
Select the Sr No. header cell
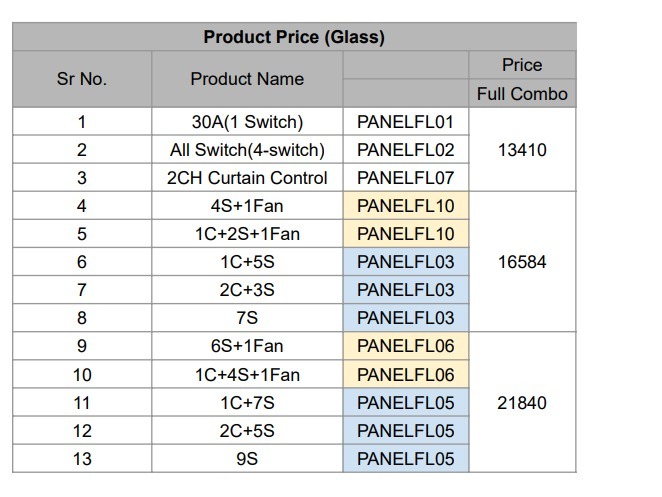[82, 79]
